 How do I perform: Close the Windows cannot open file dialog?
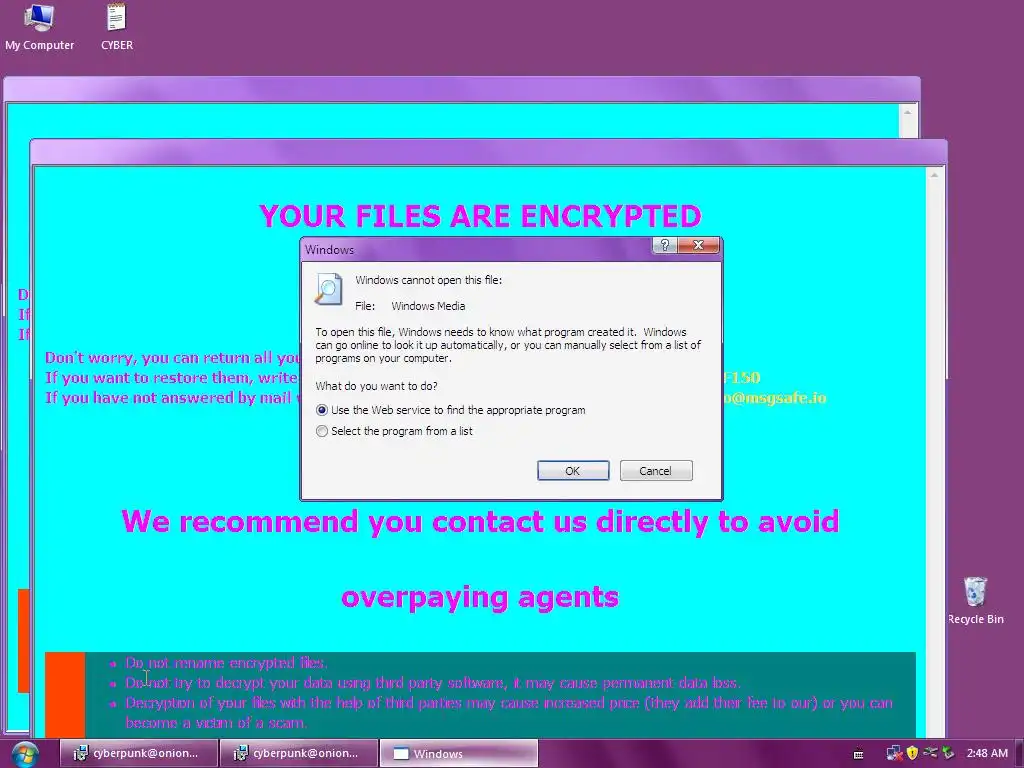coord(698,246)
